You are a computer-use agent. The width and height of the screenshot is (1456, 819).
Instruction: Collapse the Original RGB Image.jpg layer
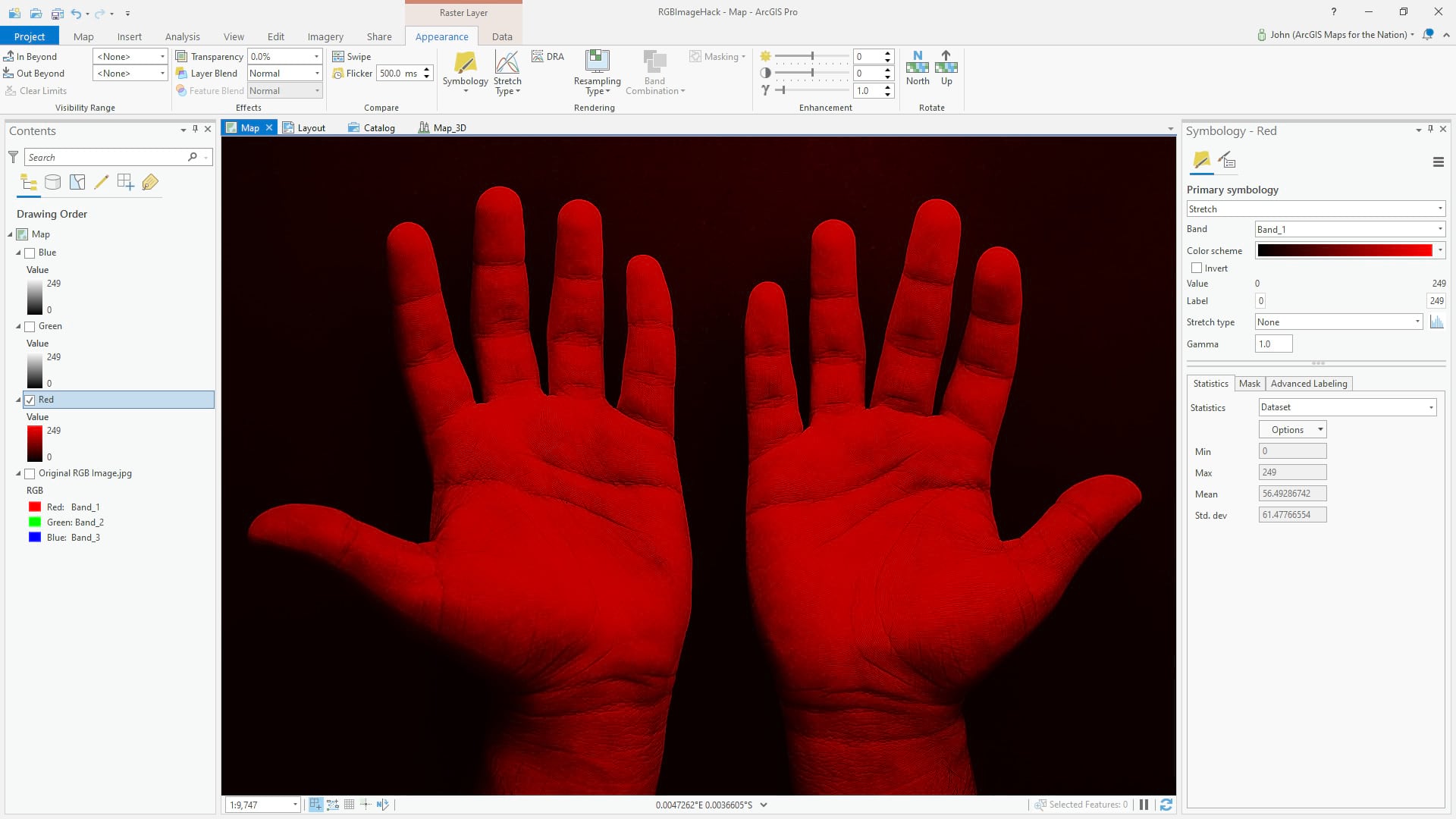[x=19, y=474]
